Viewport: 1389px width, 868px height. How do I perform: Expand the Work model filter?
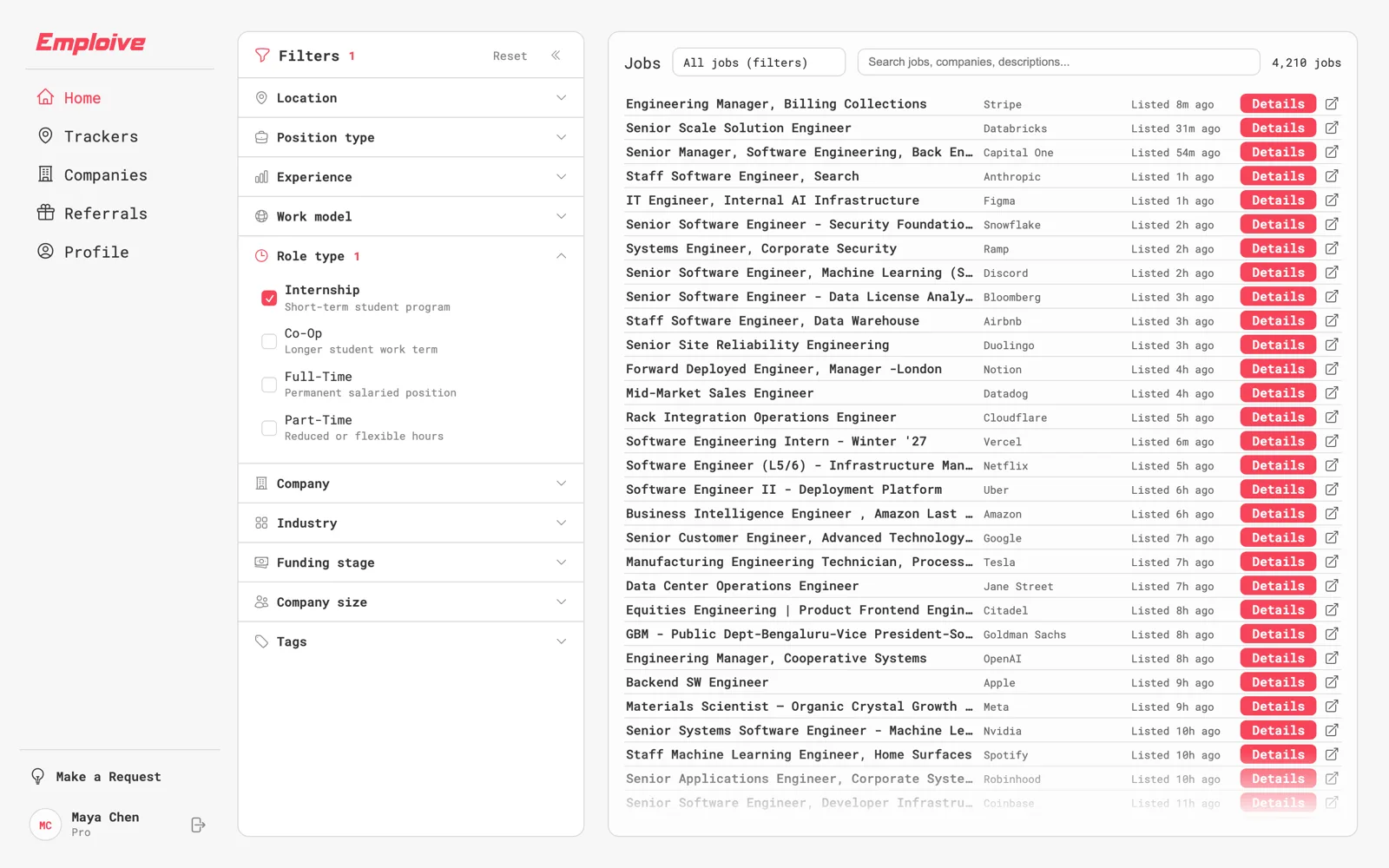click(x=411, y=216)
